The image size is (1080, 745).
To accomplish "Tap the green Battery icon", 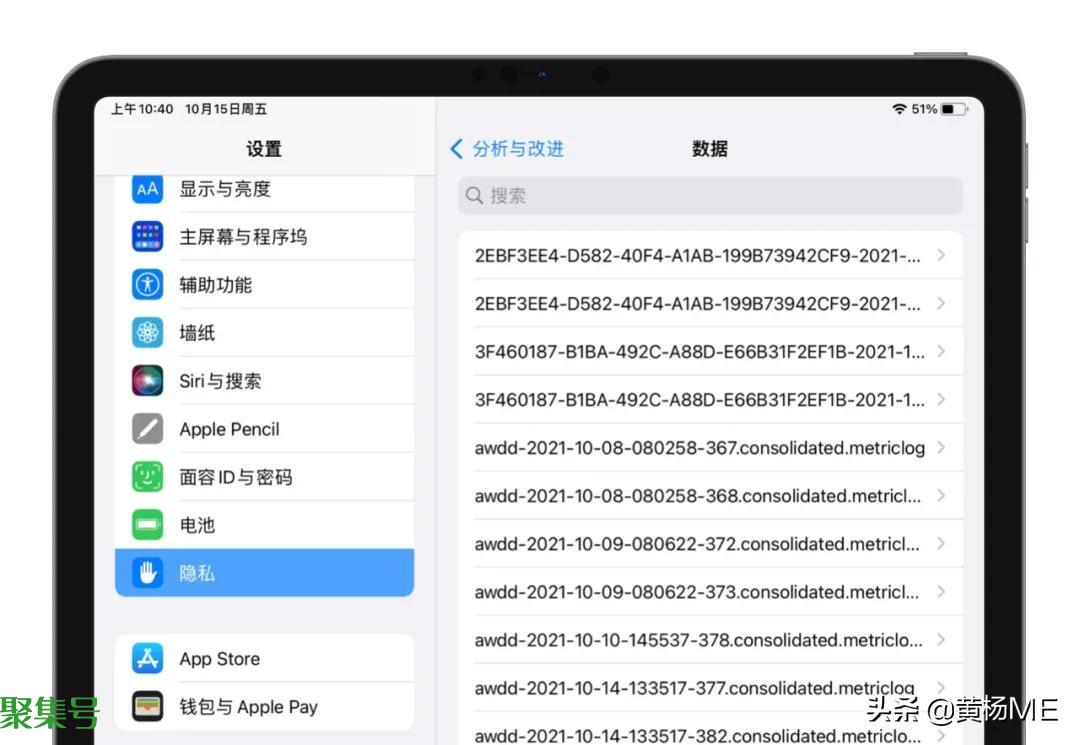I will (148, 525).
